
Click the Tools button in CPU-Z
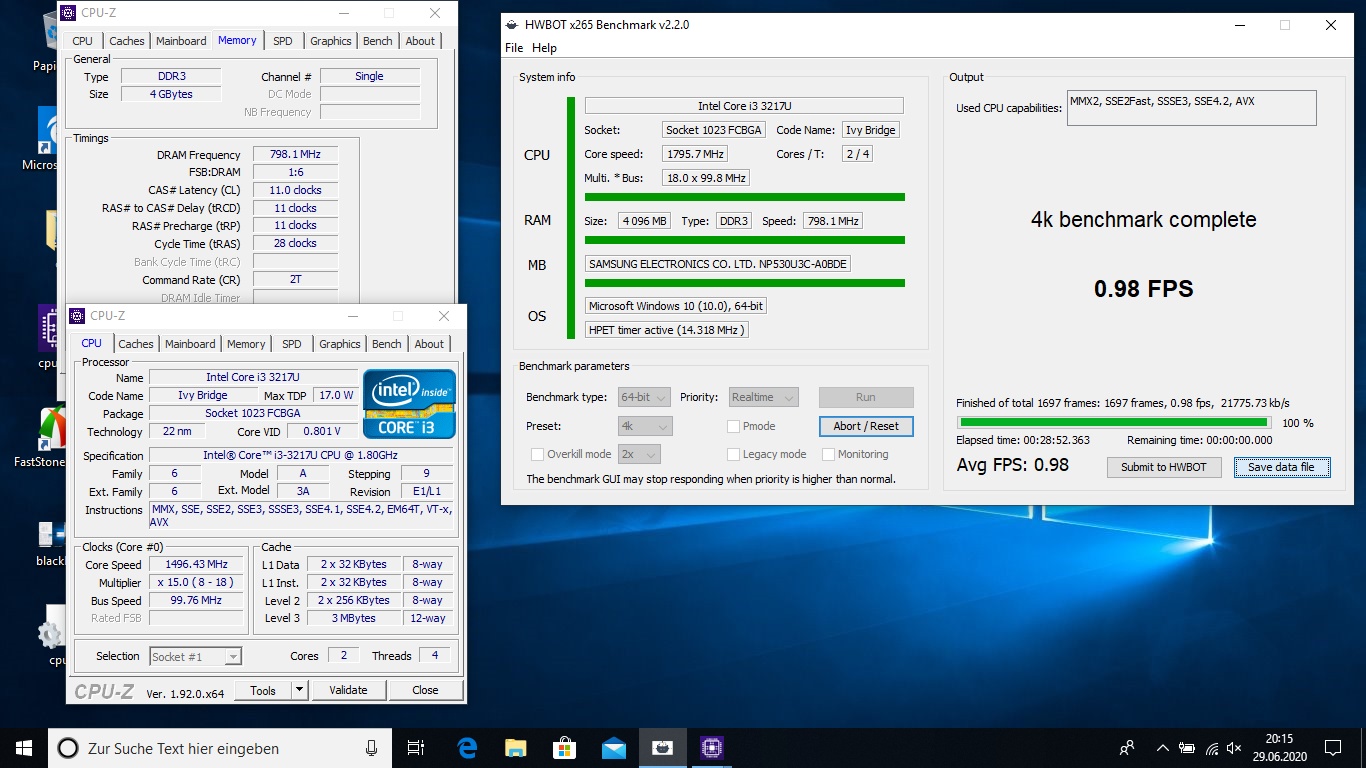point(263,690)
